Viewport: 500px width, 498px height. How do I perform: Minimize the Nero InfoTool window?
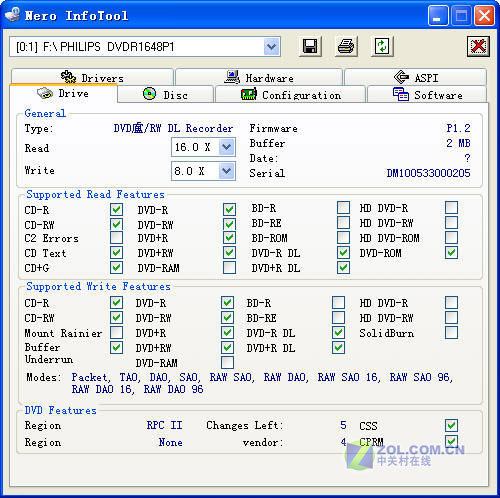[437, 16]
